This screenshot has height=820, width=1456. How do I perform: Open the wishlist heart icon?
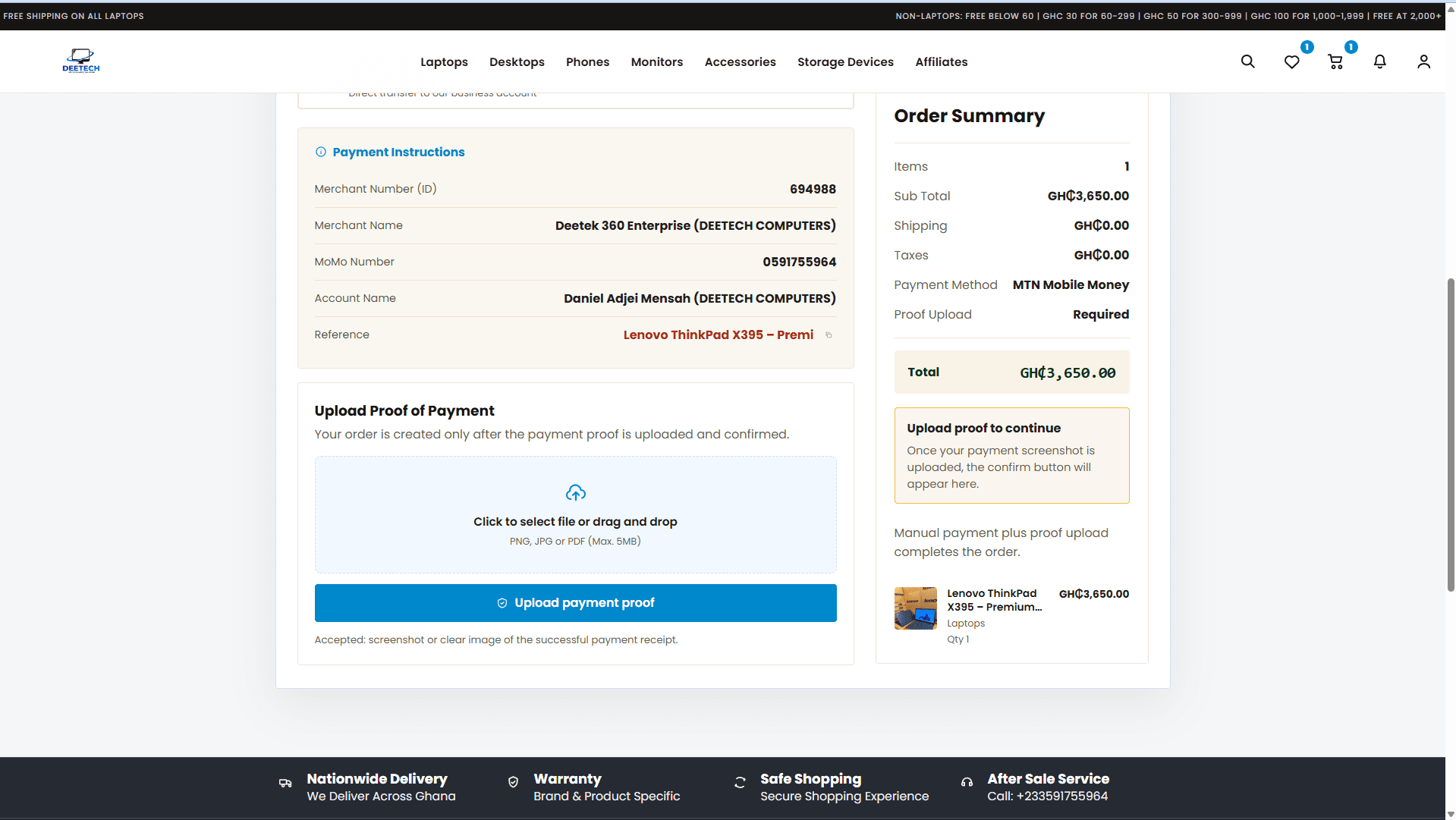tap(1291, 61)
